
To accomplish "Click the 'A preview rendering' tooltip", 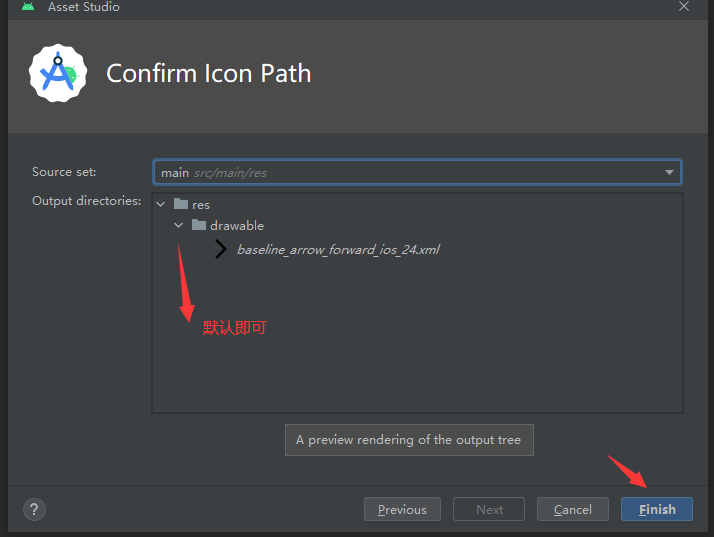I will coord(408,440).
